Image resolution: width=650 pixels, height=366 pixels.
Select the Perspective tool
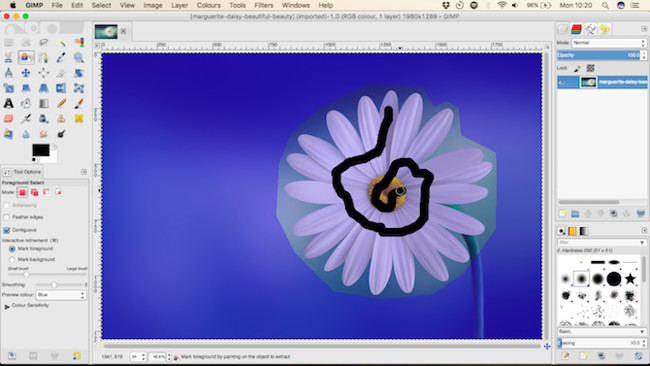44,88
